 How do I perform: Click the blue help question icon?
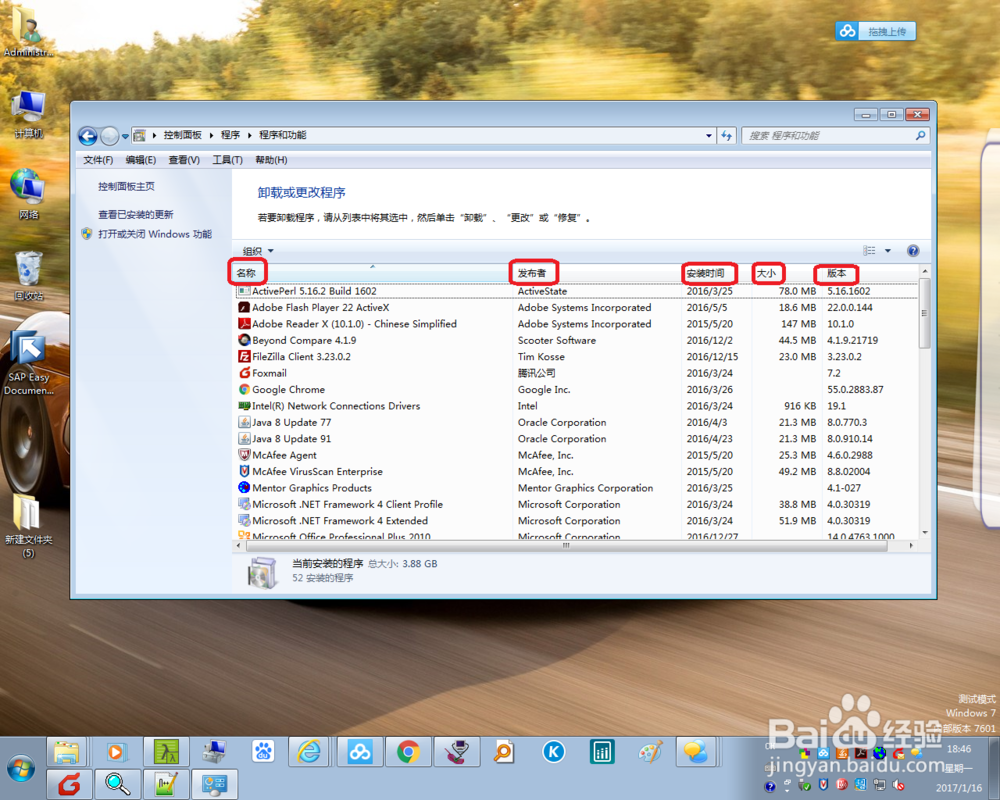(x=913, y=251)
